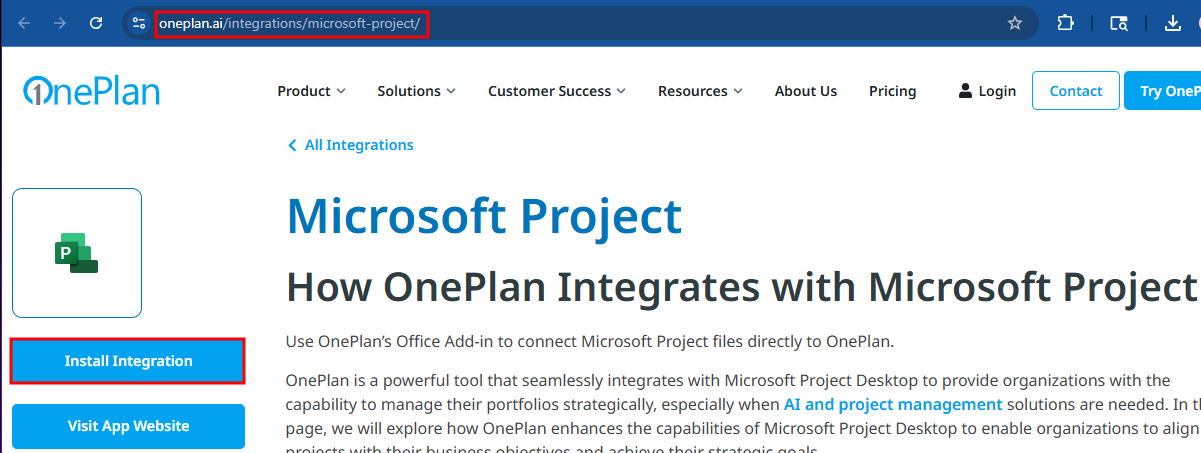
Task: Go to the Pricing page
Action: point(893,91)
